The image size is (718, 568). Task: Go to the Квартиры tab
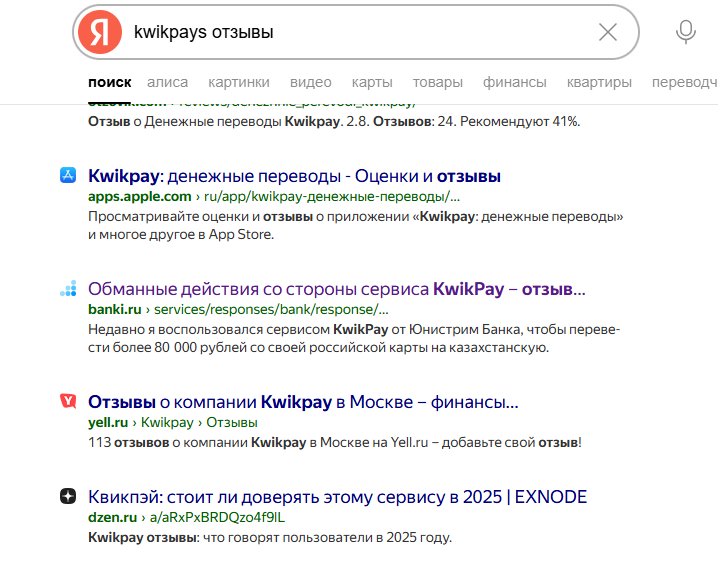(599, 82)
